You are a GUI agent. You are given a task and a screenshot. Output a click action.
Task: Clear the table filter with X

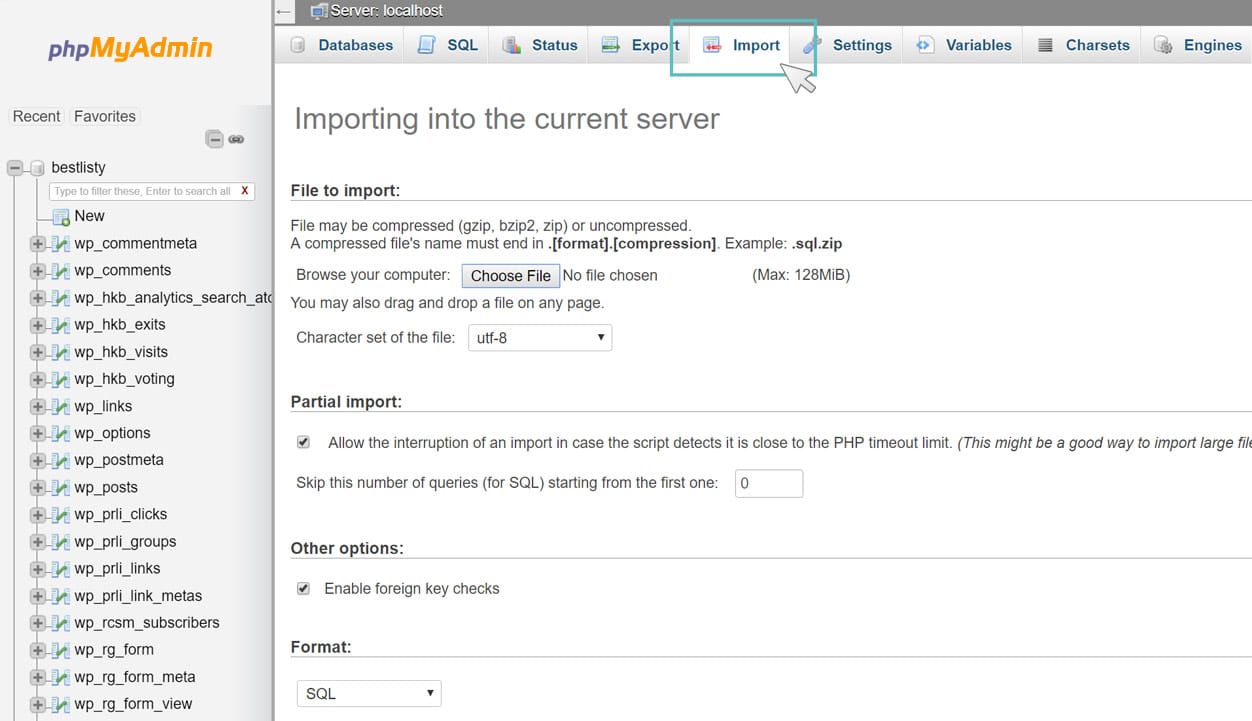click(245, 190)
